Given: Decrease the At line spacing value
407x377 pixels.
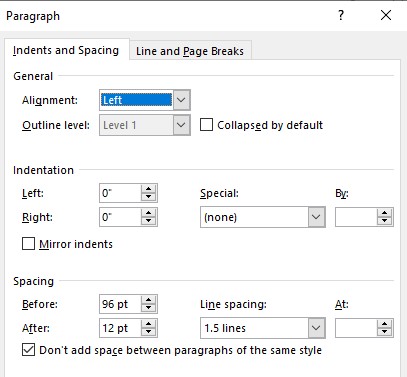Looking at the screenshot, I should 385,332.
